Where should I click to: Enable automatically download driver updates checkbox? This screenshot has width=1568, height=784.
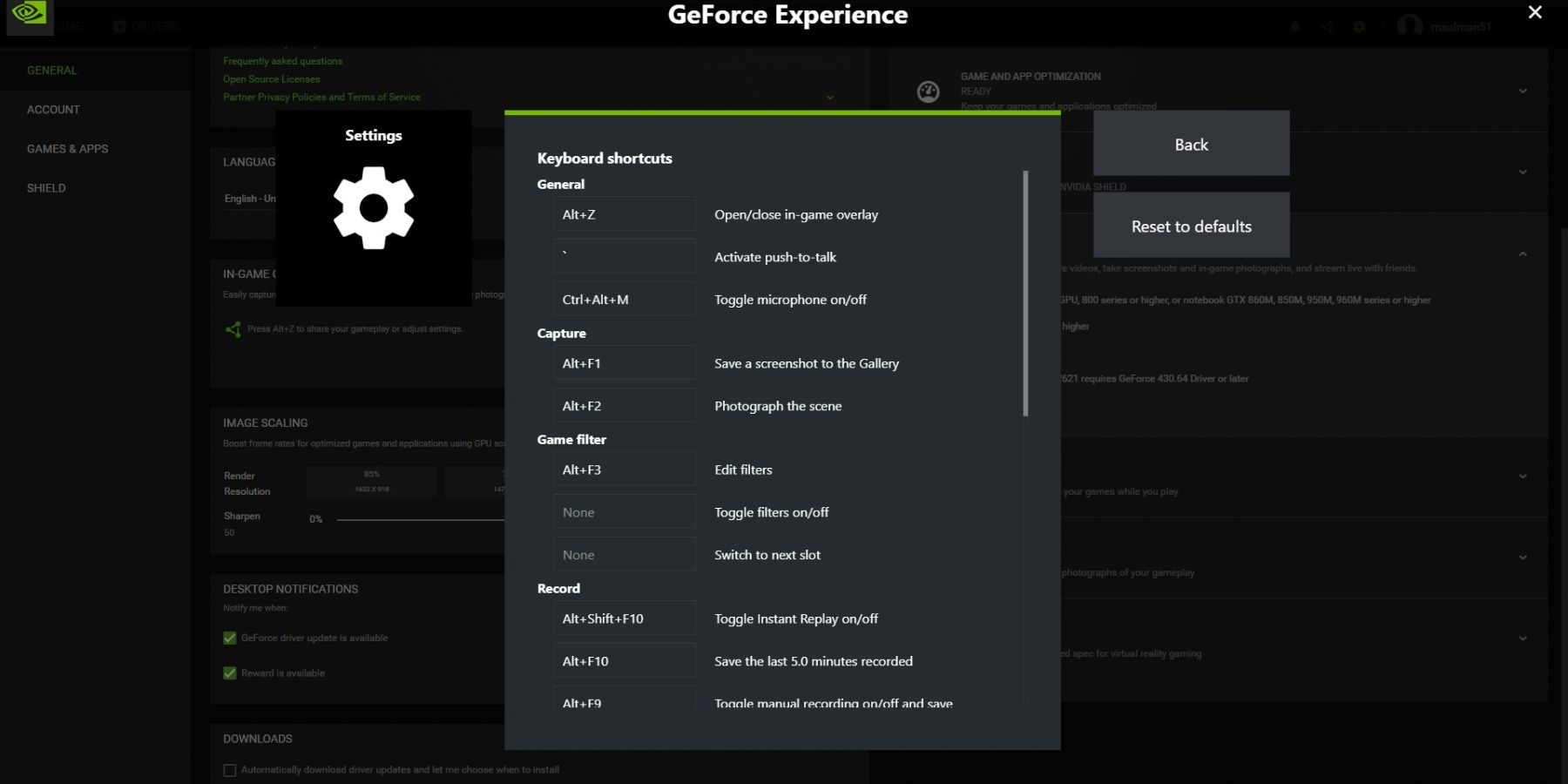tap(230, 770)
